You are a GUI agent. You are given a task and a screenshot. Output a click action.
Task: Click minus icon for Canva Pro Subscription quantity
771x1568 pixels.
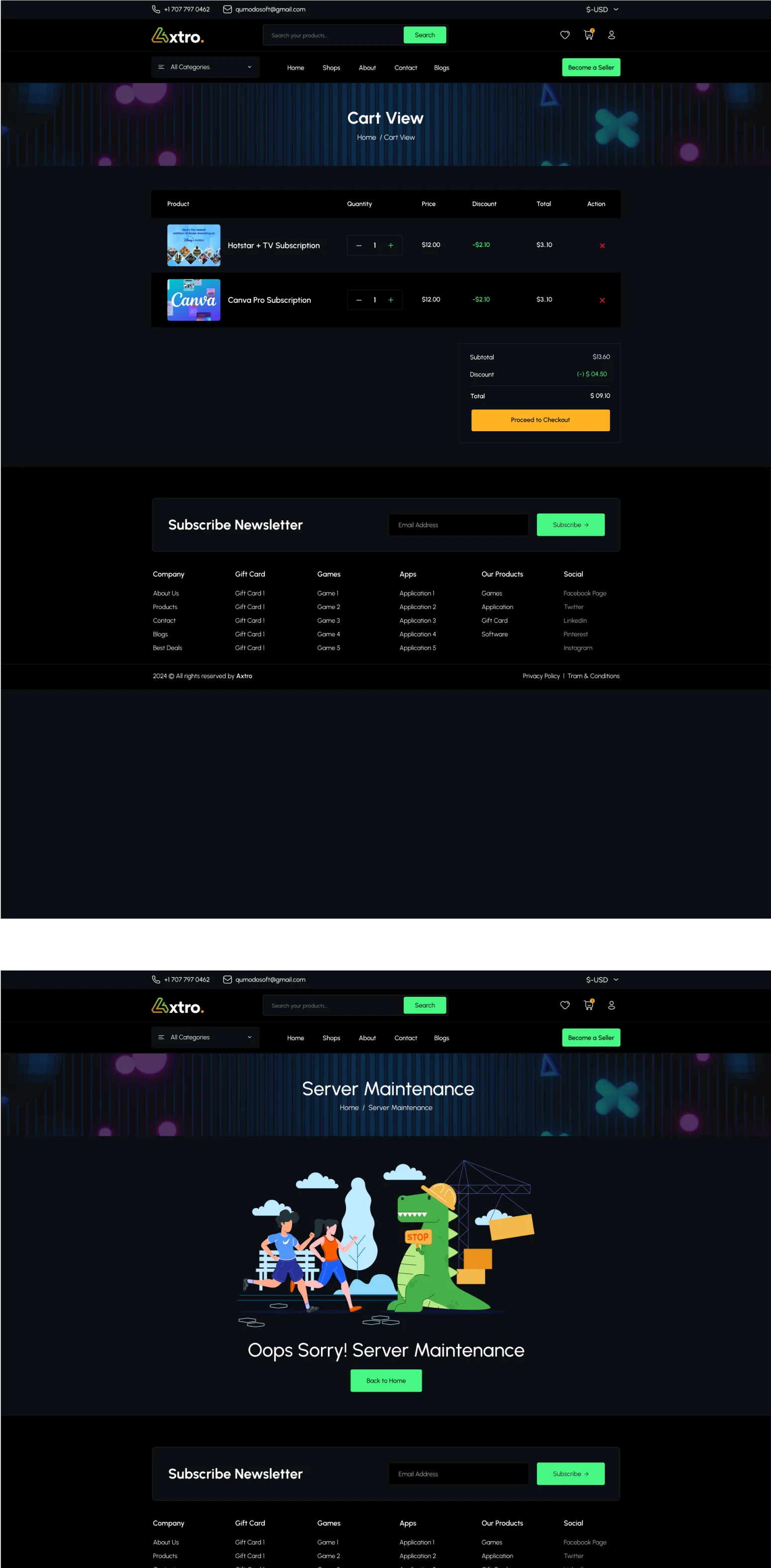coord(358,300)
